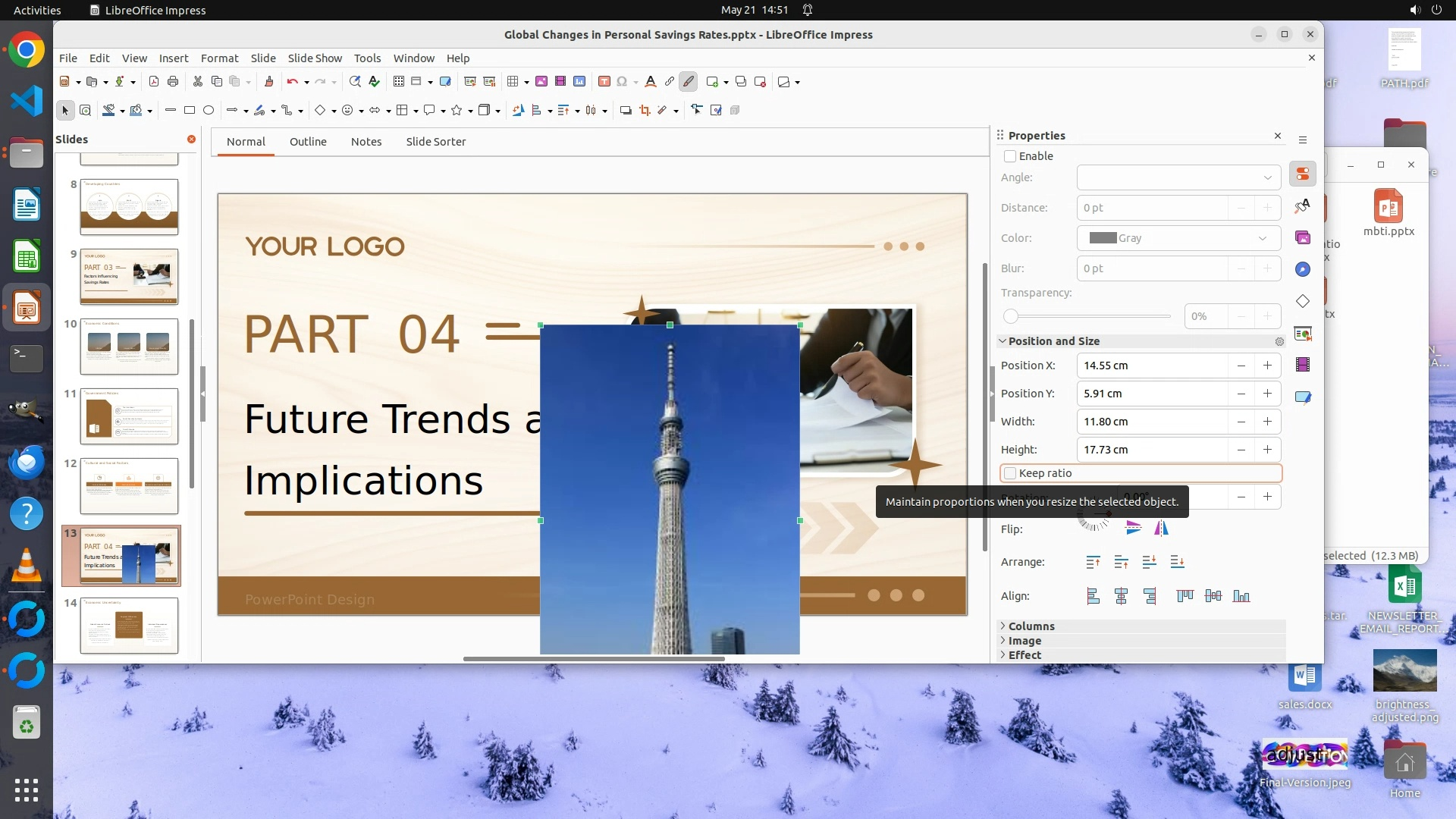This screenshot has width=1456, height=819.
Task: Expand the Columns section
Action: 1031,626
